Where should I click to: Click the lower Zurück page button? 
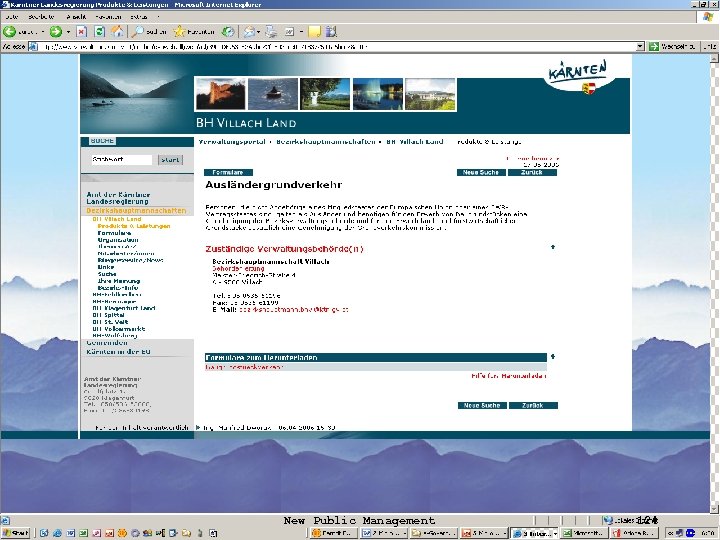pyautogui.click(x=533, y=405)
